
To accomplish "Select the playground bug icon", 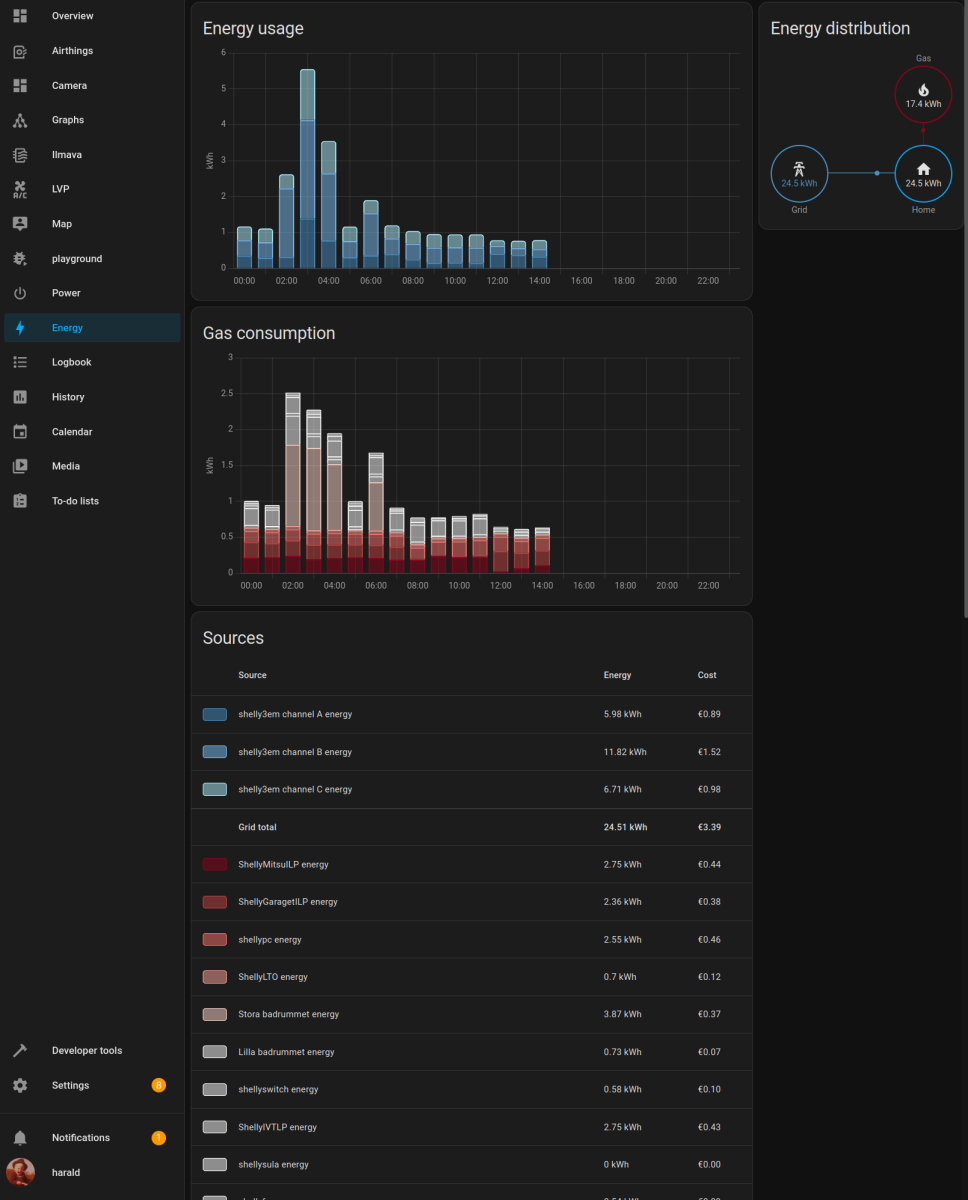I will pyautogui.click(x=20, y=259).
